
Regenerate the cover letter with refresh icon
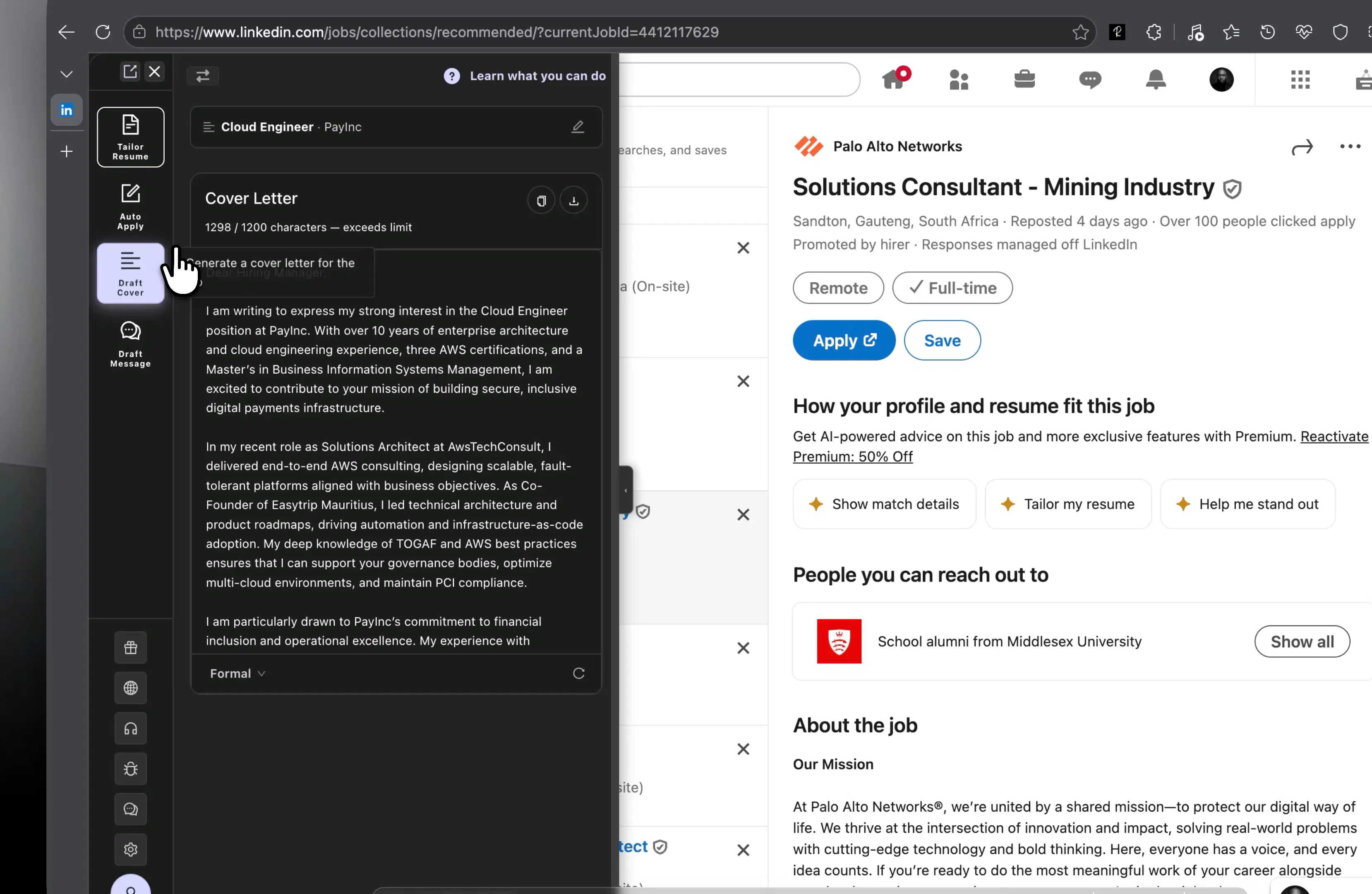(x=579, y=673)
